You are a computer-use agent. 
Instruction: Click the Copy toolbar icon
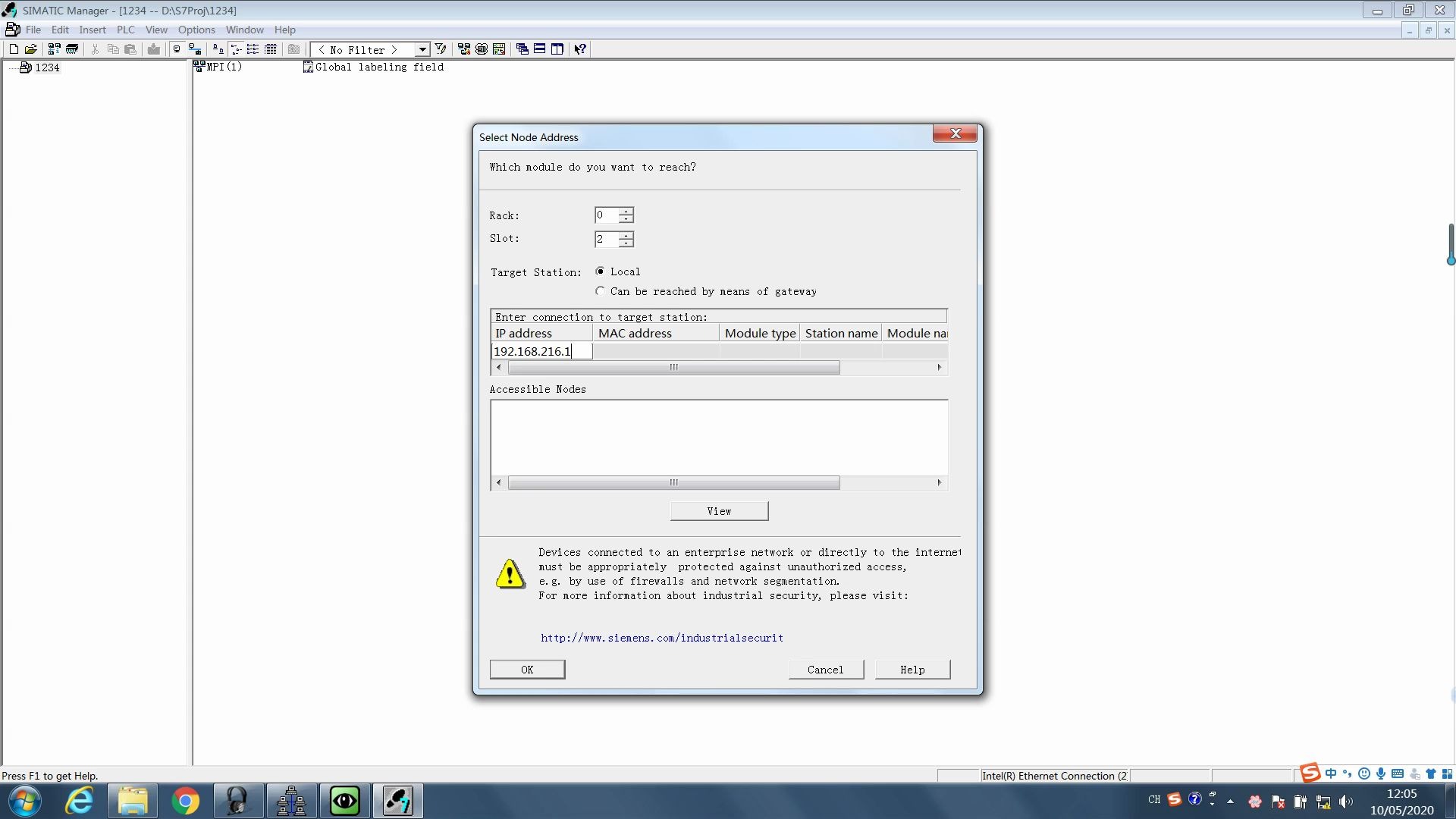pyautogui.click(x=113, y=49)
